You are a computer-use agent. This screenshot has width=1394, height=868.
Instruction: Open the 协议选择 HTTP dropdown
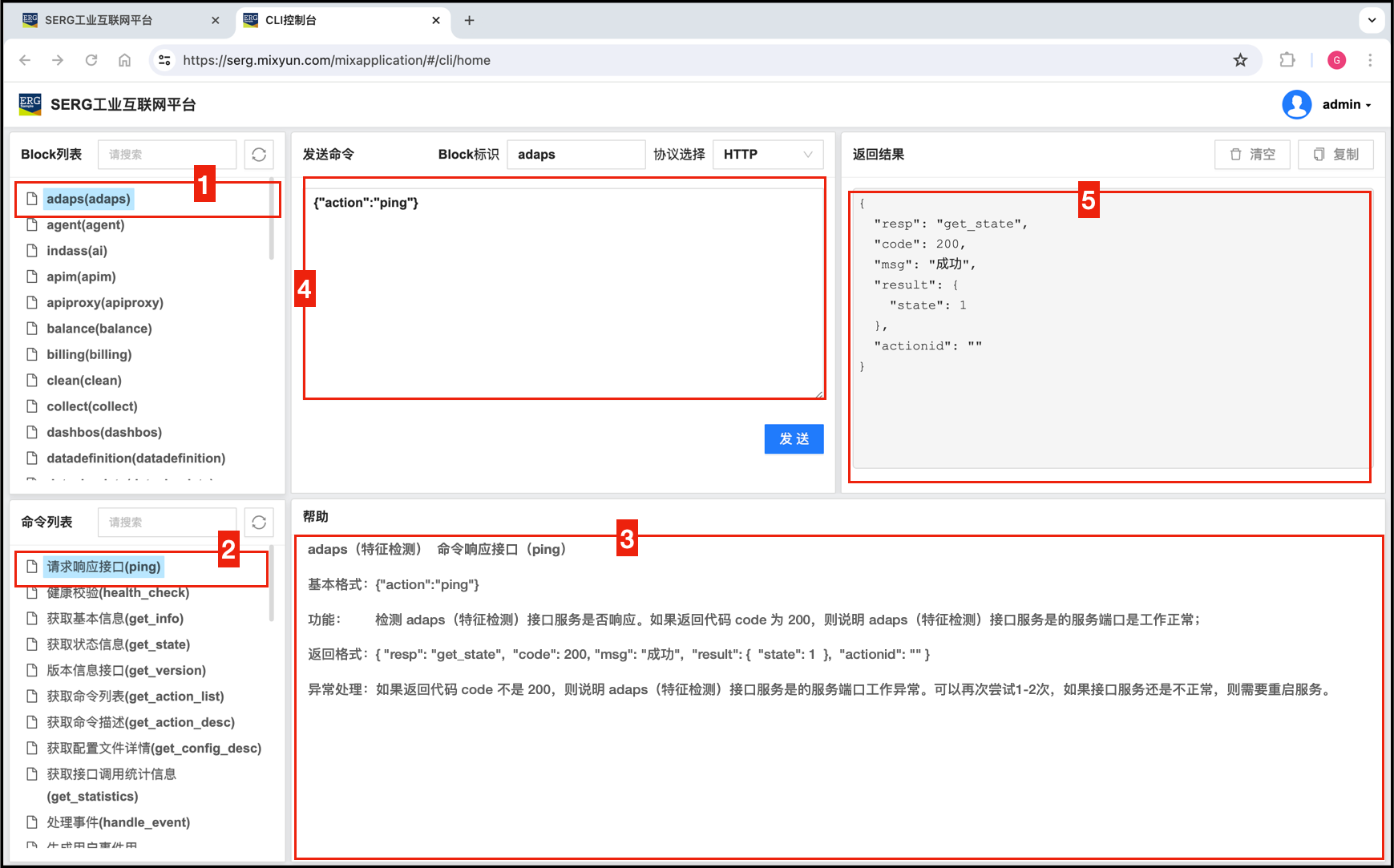(767, 155)
